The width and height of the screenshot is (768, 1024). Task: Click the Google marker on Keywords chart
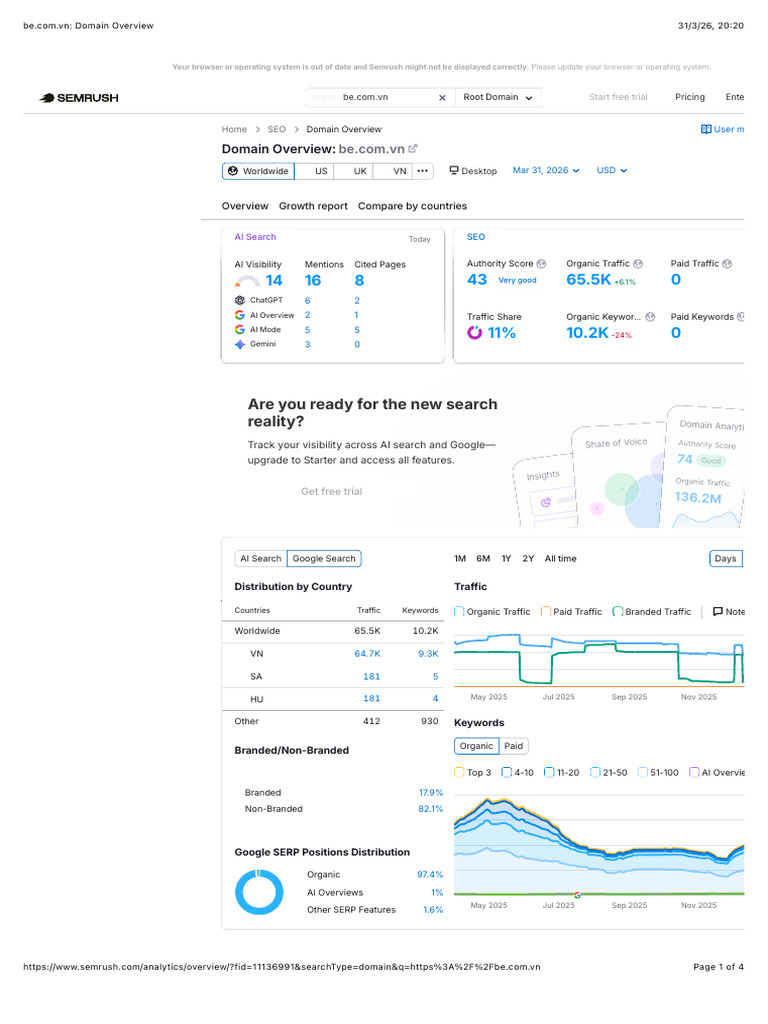click(x=577, y=895)
